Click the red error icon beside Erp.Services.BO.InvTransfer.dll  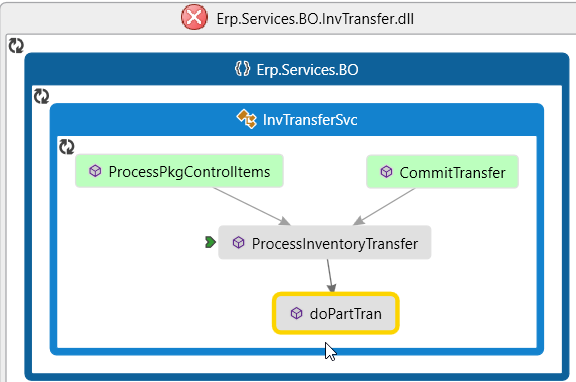click(194, 17)
